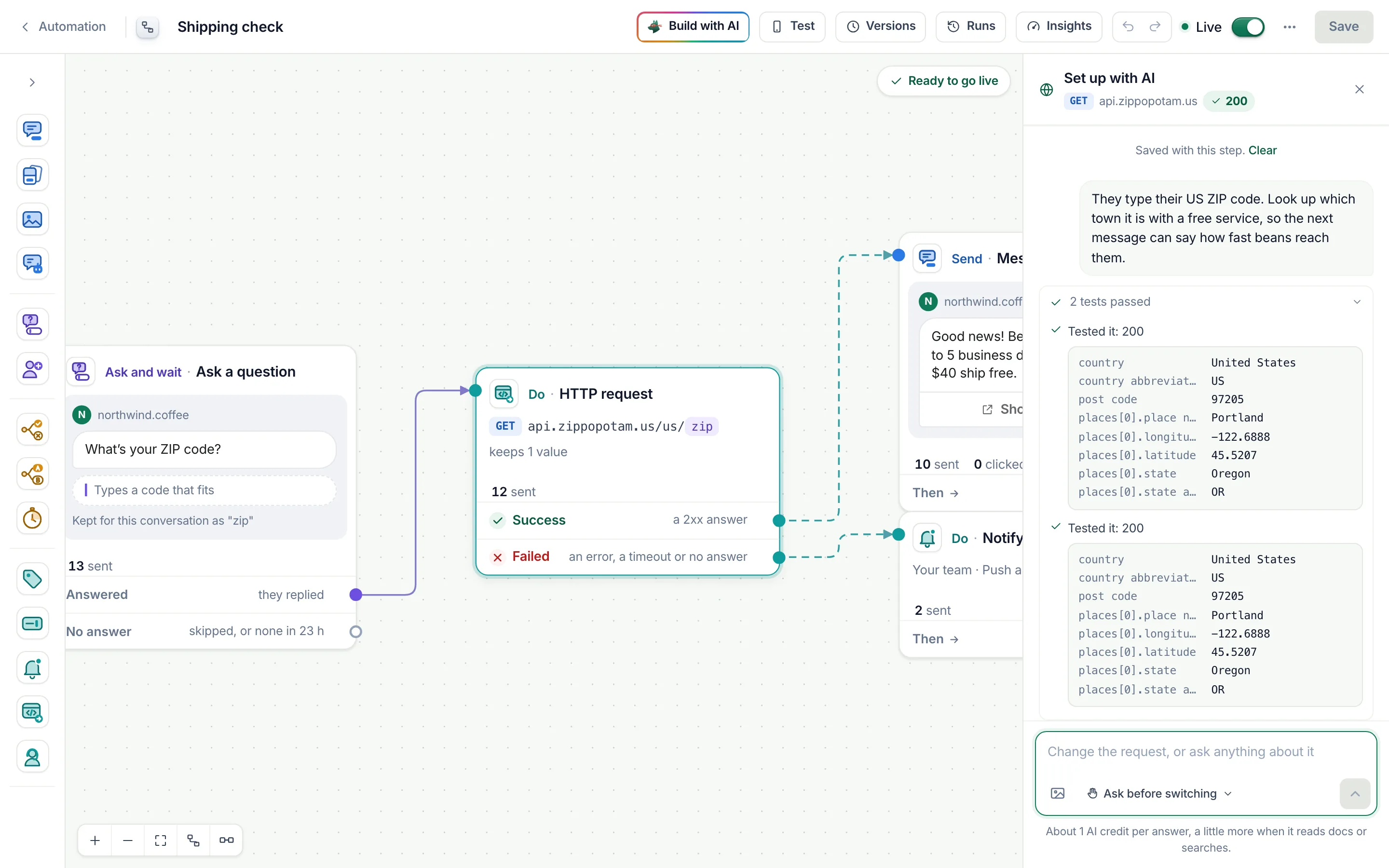Redo the last change

1155,27
